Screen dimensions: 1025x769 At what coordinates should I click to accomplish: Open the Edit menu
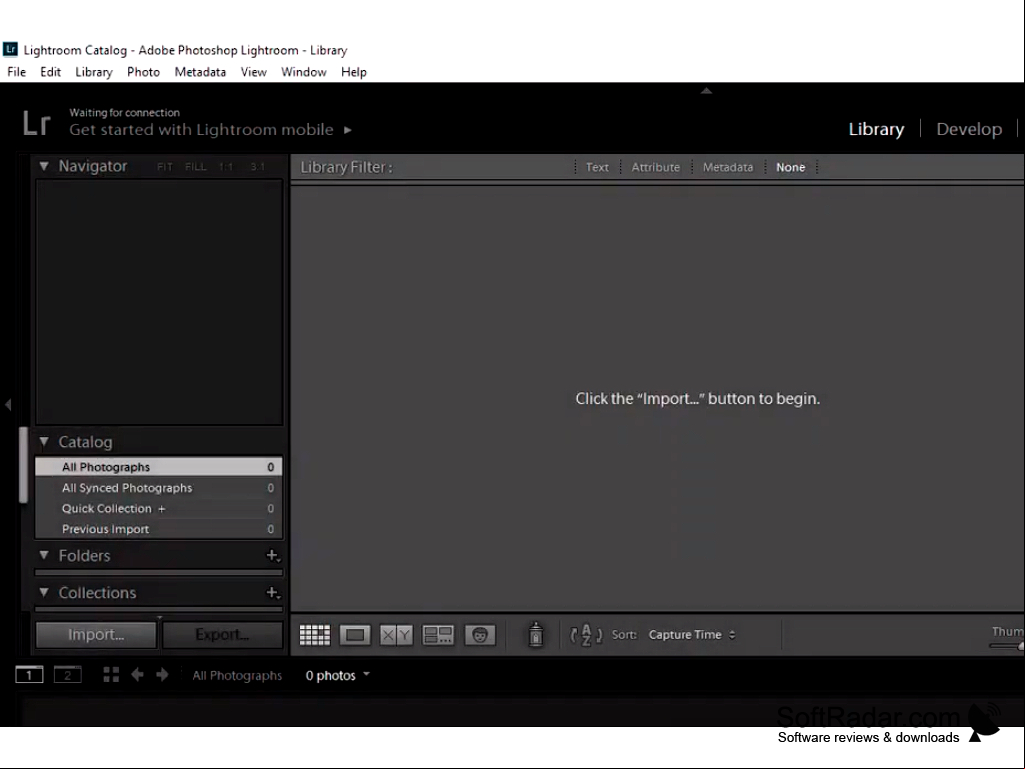(50, 72)
